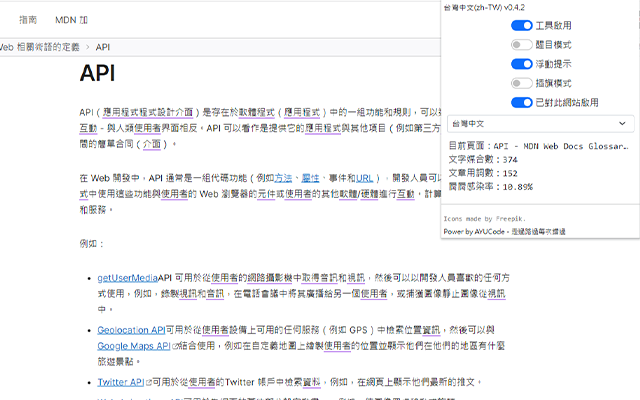This screenshot has height=400, width=640.
Task: Toggle the 浮動提示 switch
Action: pos(522,64)
